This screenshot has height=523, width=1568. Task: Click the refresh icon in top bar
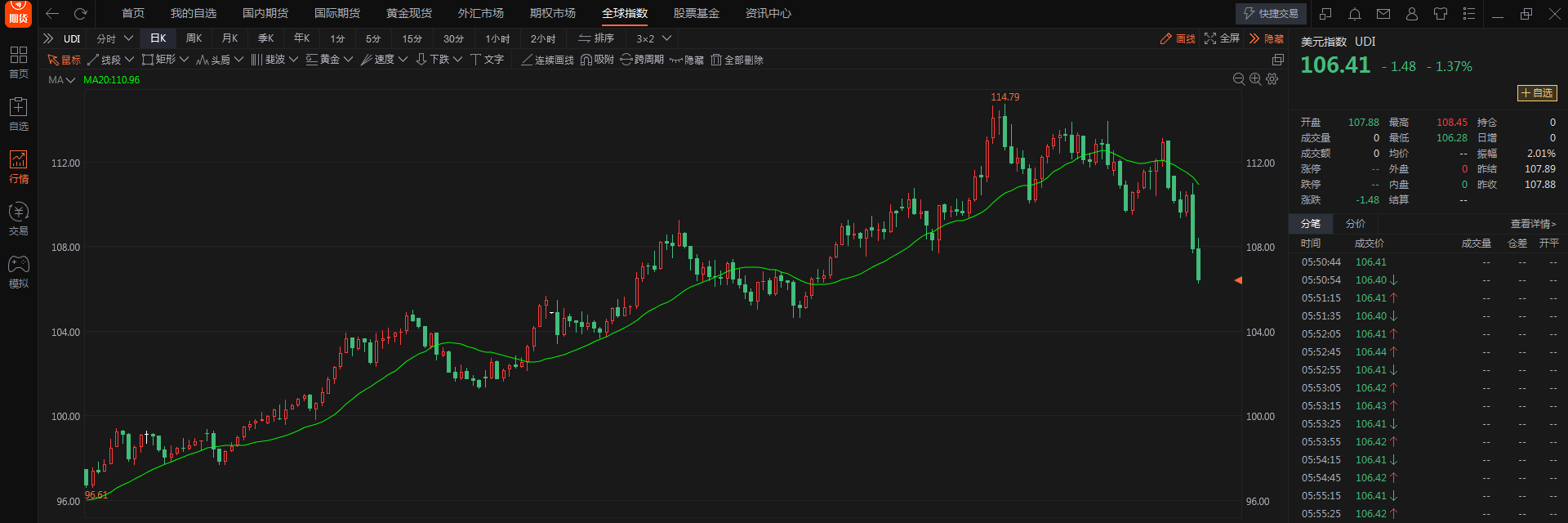[80, 14]
